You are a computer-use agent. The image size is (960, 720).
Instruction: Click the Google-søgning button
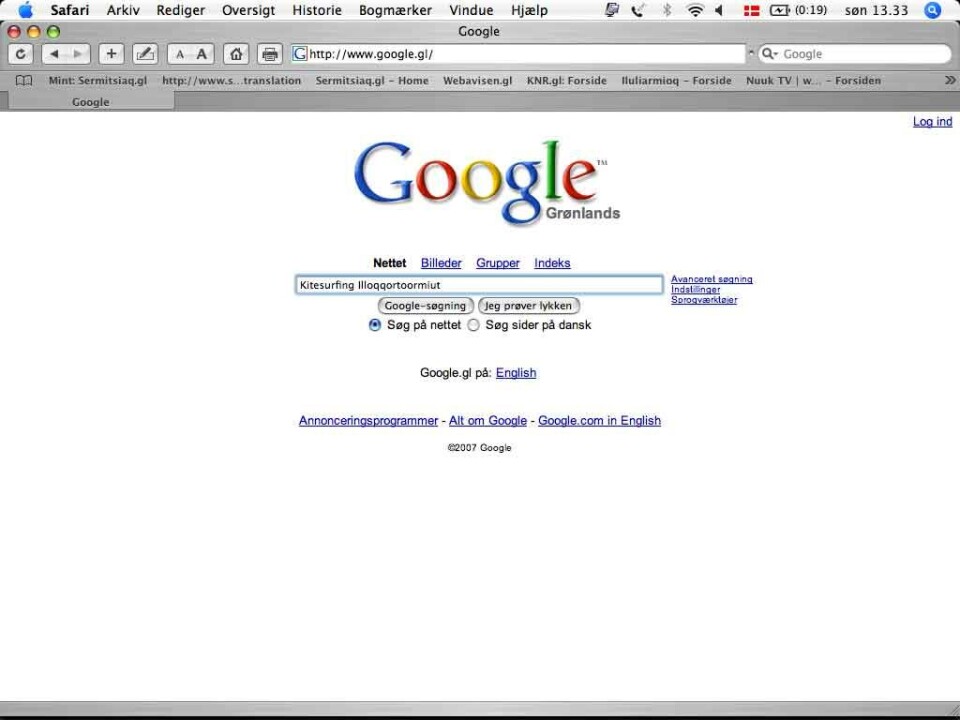point(426,306)
